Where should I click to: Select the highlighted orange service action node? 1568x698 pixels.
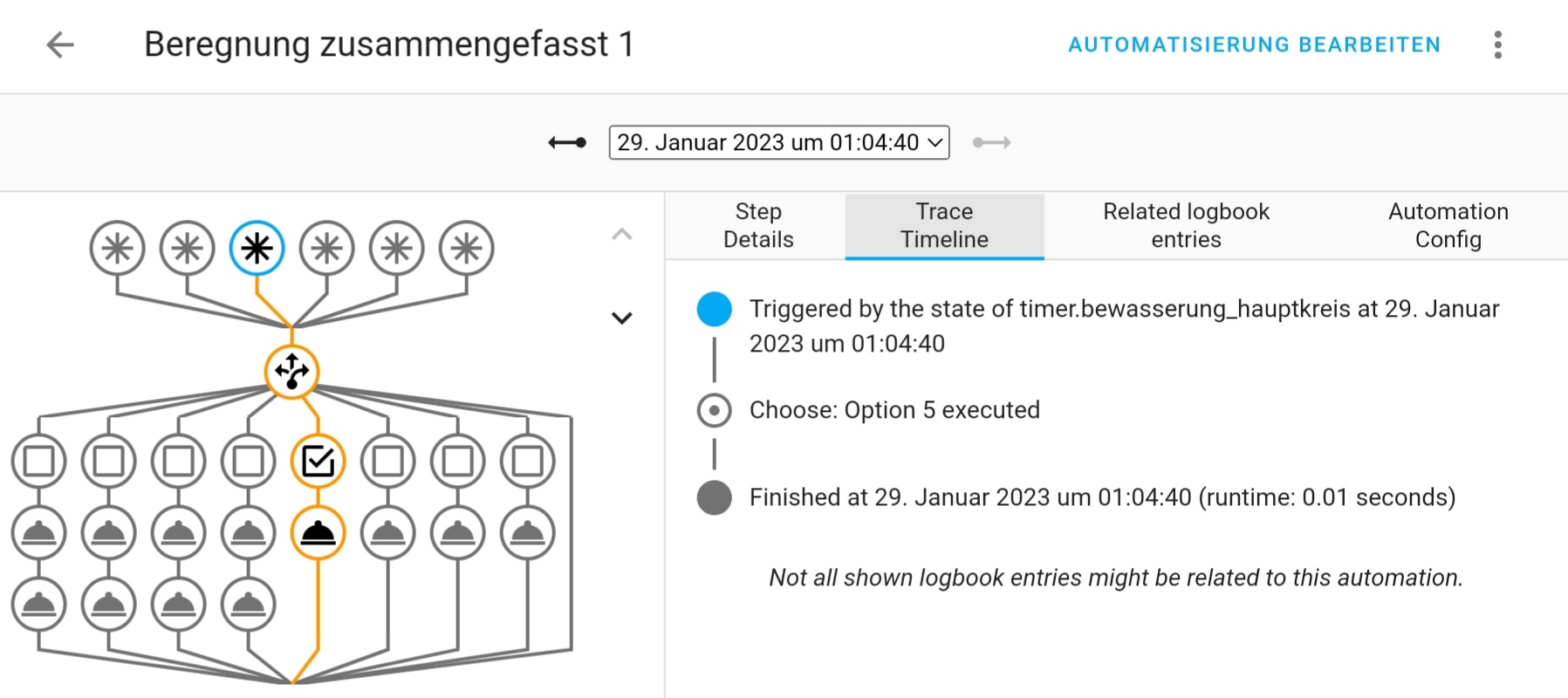[318, 532]
